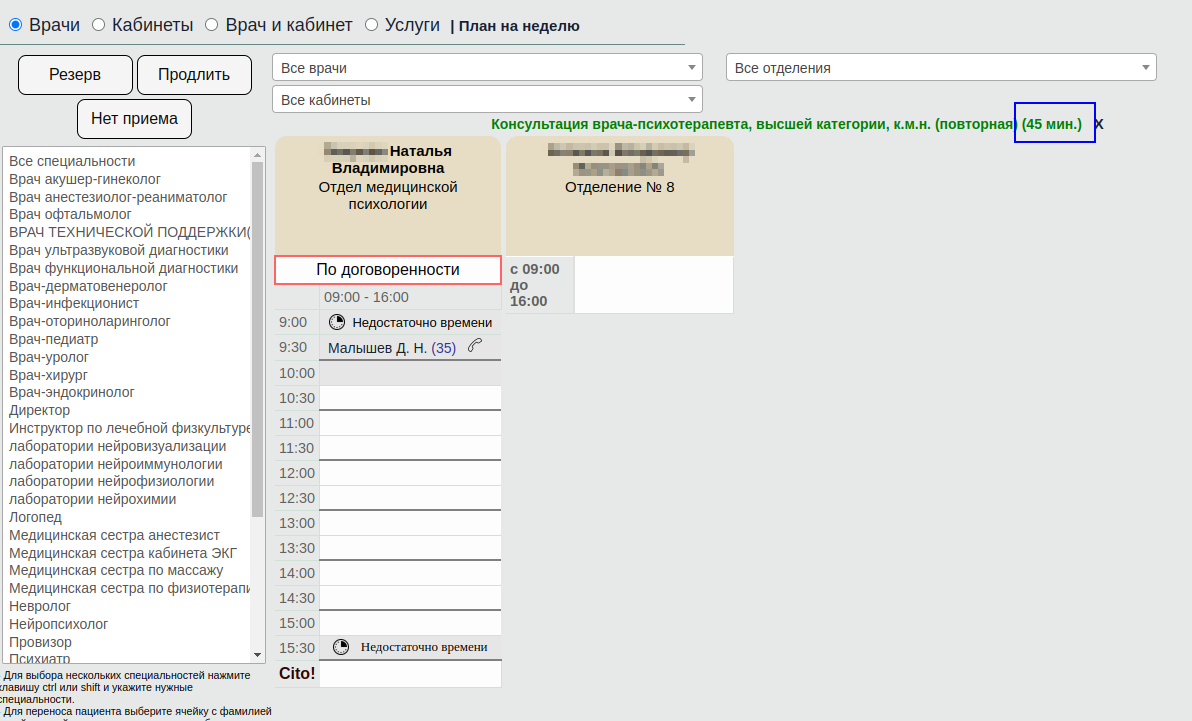Open the Все отделения dropdown
The width and height of the screenshot is (1192, 721).
coord(940,68)
